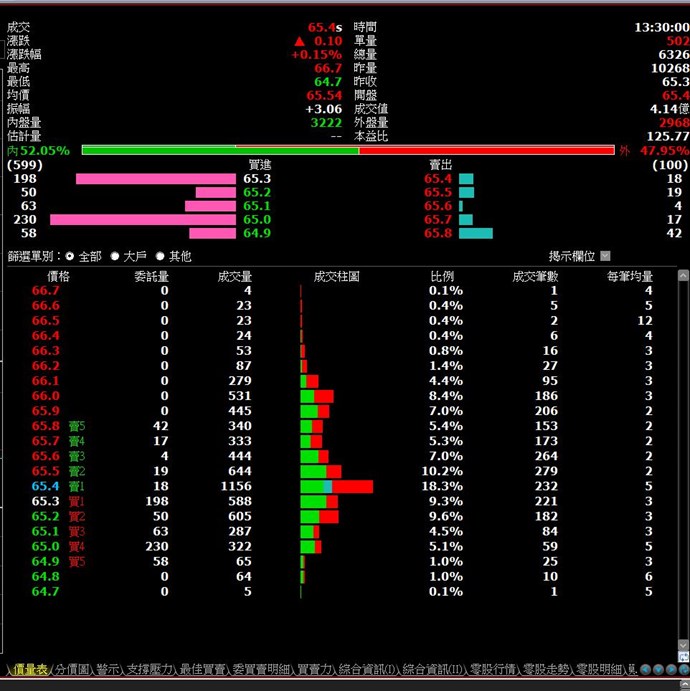Click bid price 65.3 in 買進 column
Screen dimensions: 690x691
[x=257, y=179]
